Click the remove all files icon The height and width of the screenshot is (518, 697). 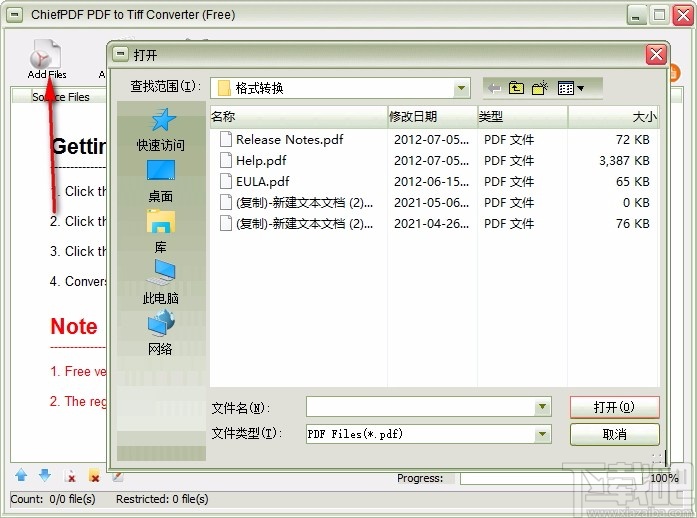(x=94, y=475)
